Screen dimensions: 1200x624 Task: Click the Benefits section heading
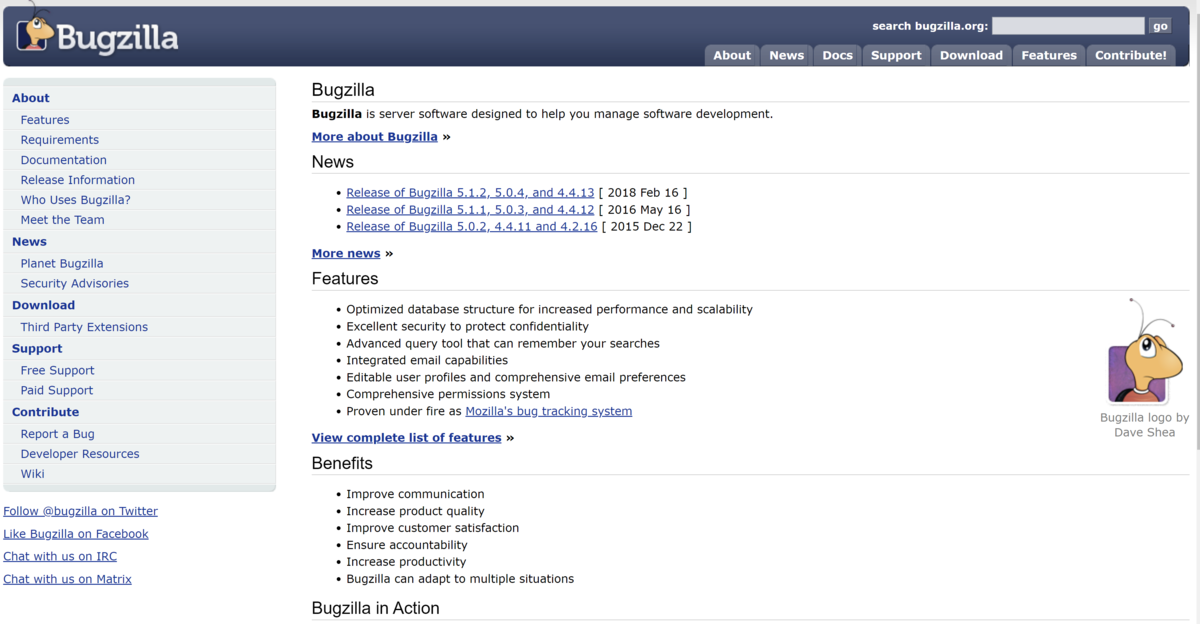342,464
